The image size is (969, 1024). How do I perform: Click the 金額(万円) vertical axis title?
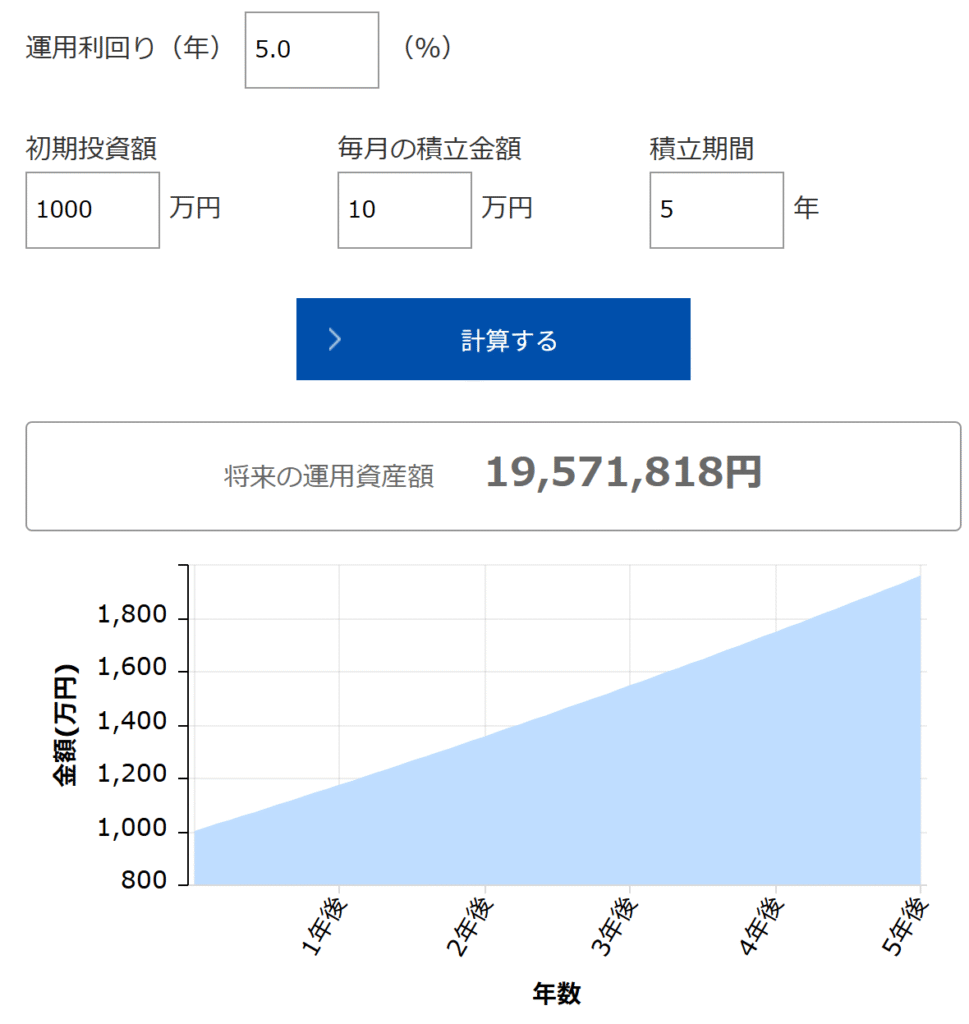coord(66,724)
